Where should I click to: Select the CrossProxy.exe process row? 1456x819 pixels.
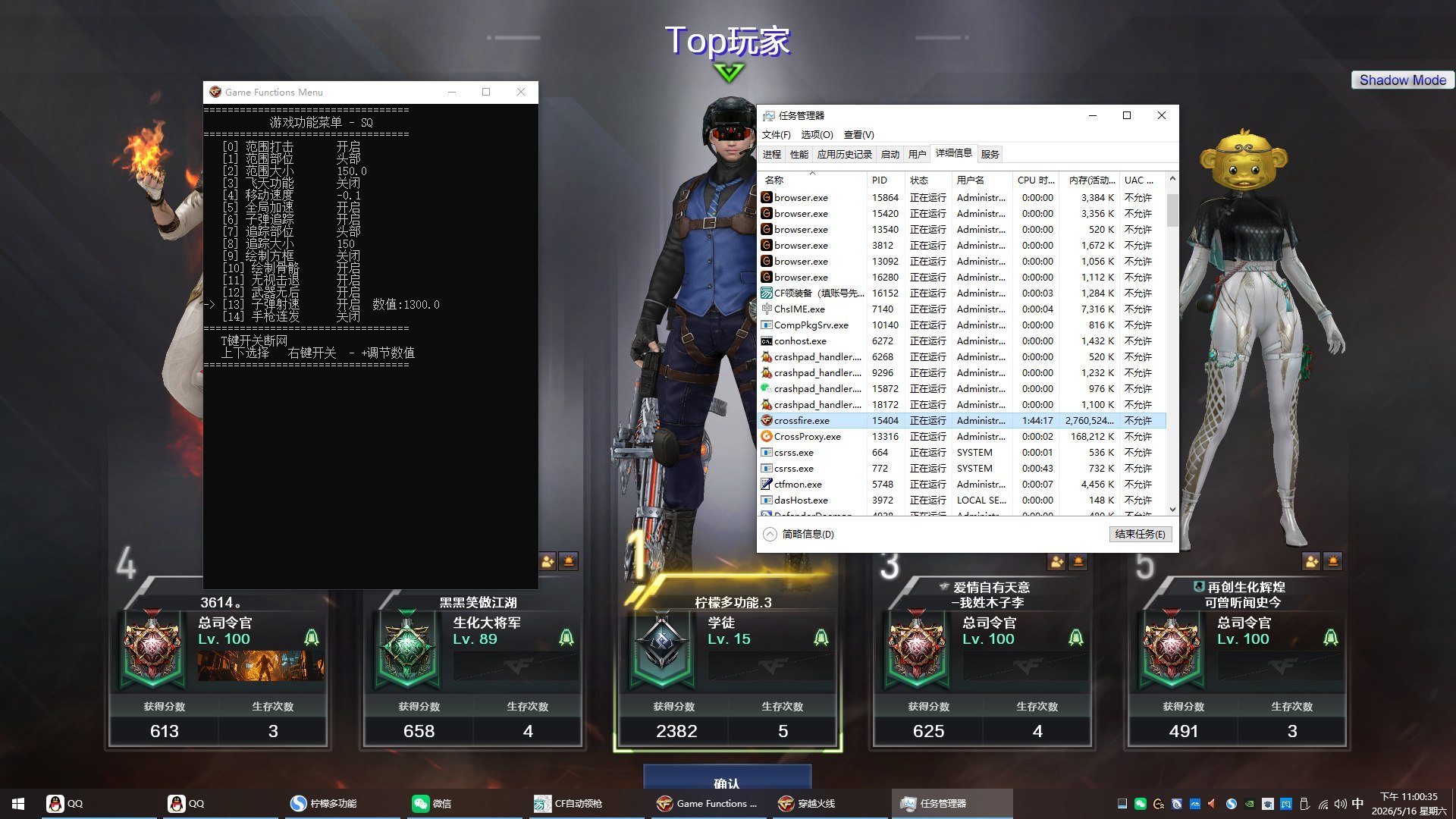(x=962, y=436)
